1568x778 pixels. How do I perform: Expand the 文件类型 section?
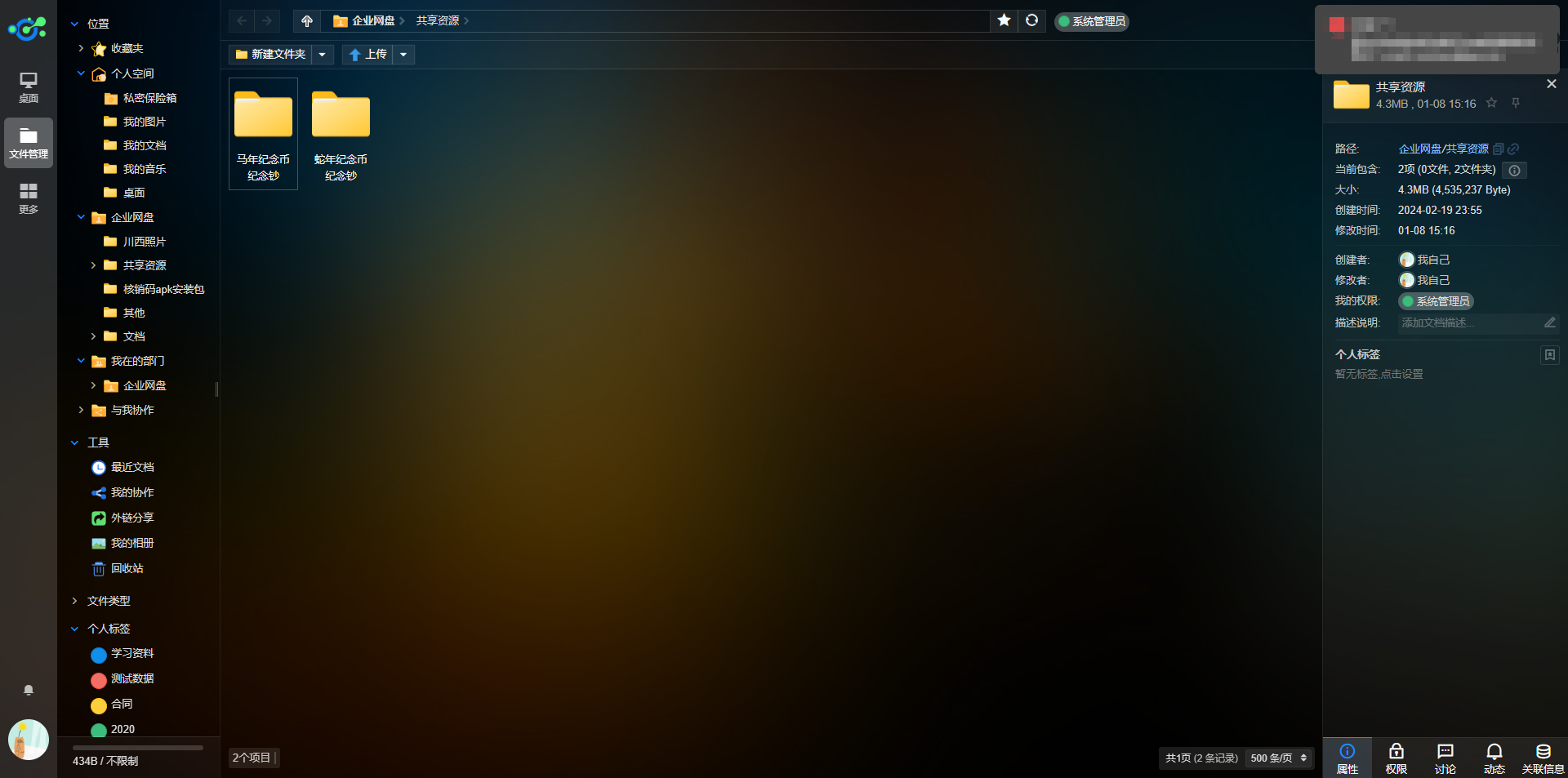coord(108,601)
